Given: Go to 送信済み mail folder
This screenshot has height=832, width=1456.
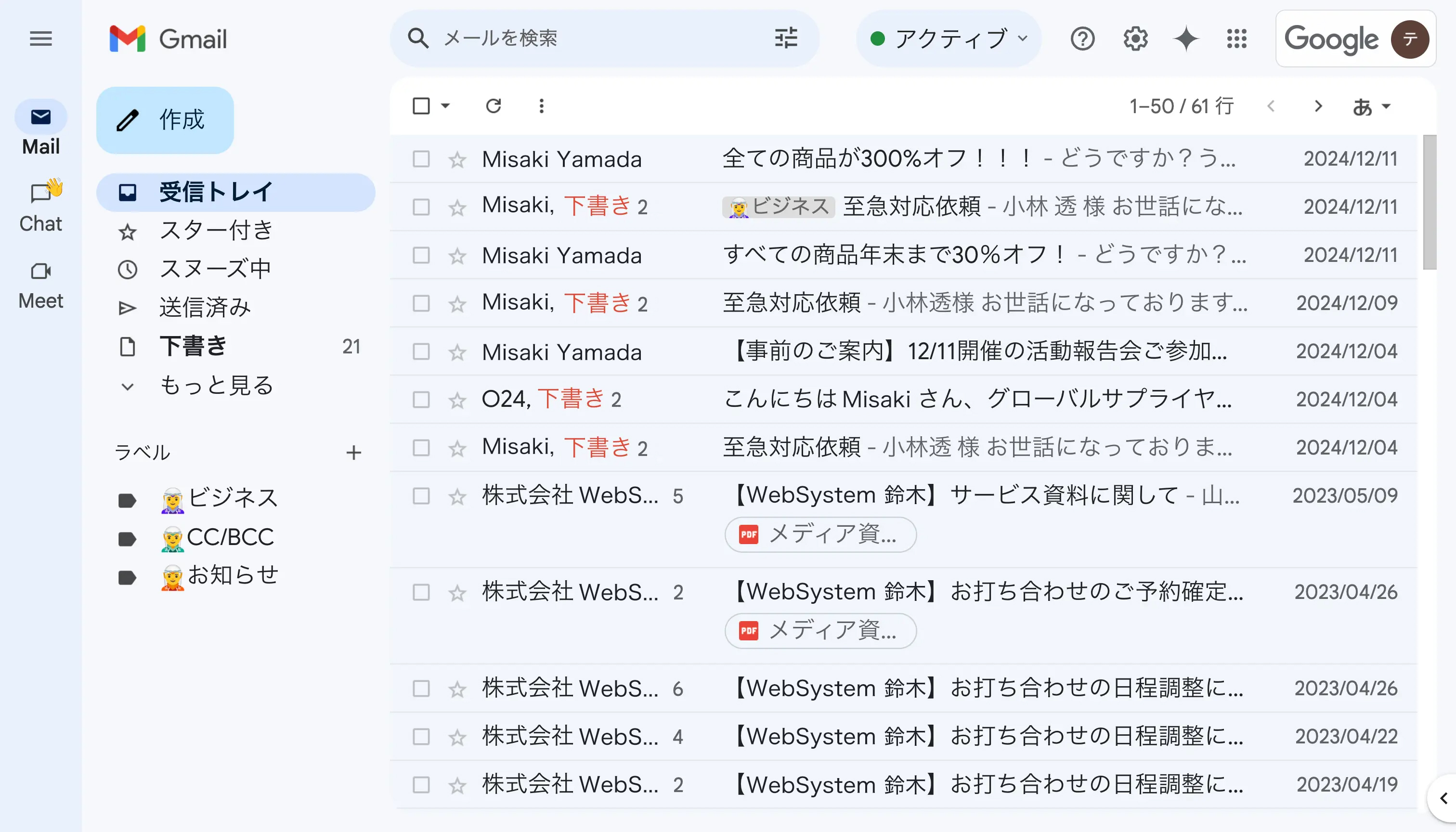Looking at the screenshot, I should [x=205, y=308].
